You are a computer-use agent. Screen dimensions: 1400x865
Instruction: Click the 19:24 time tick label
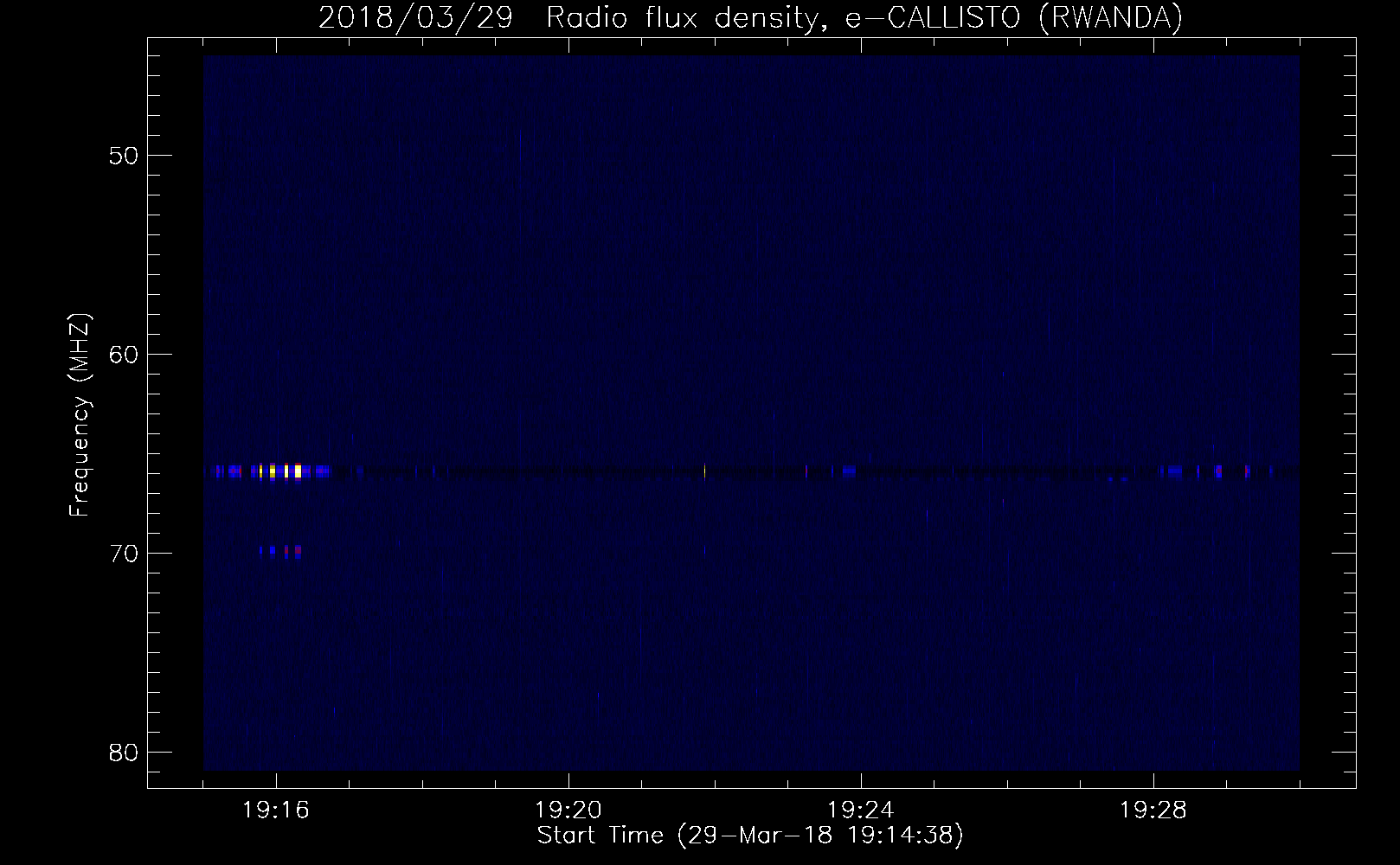pos(861,811)
